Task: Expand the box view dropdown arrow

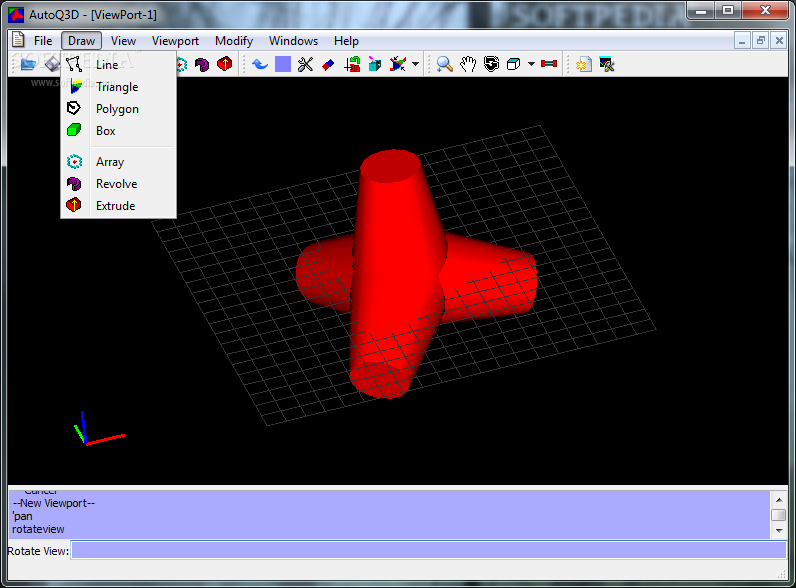Action: 531,64
